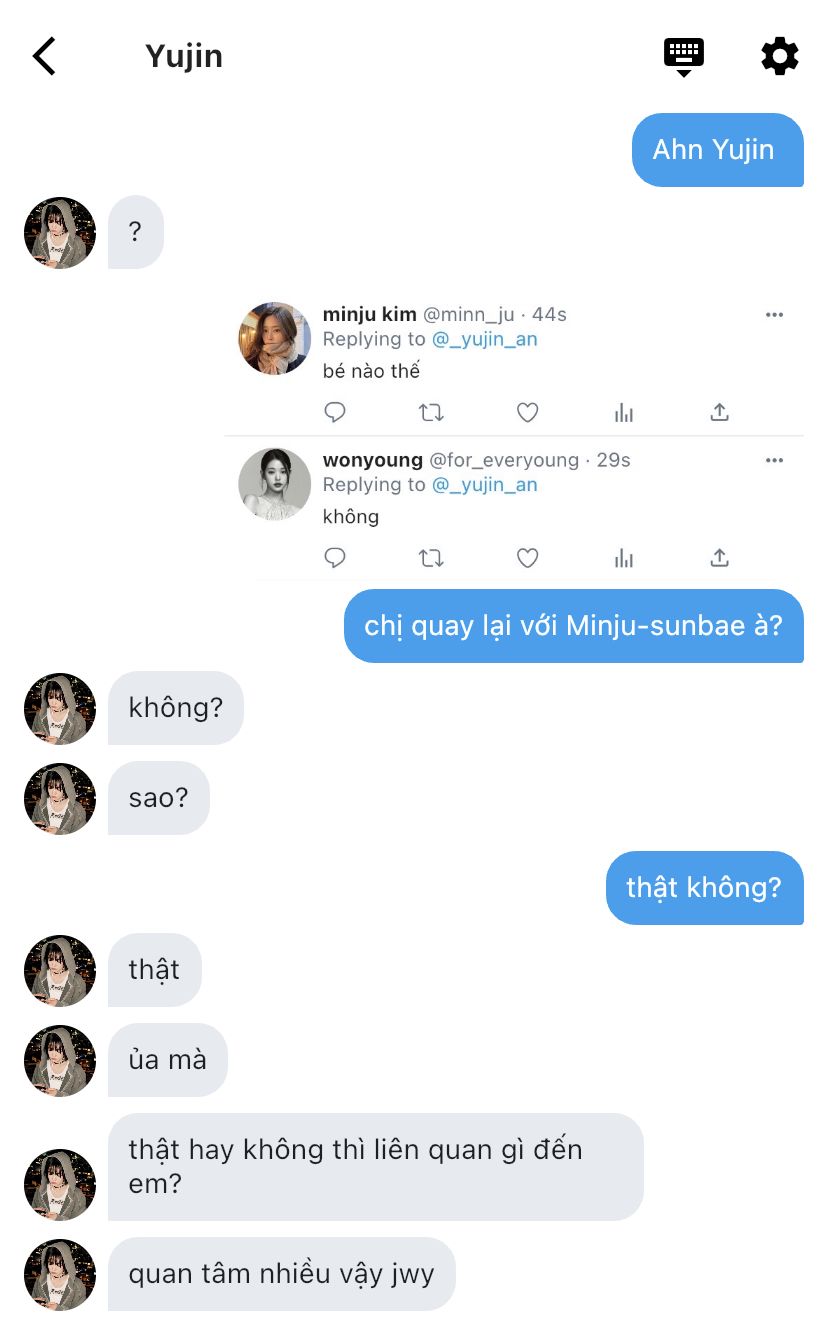Hide the keyboard using the keyboard icon

click(x=684, y=55)
